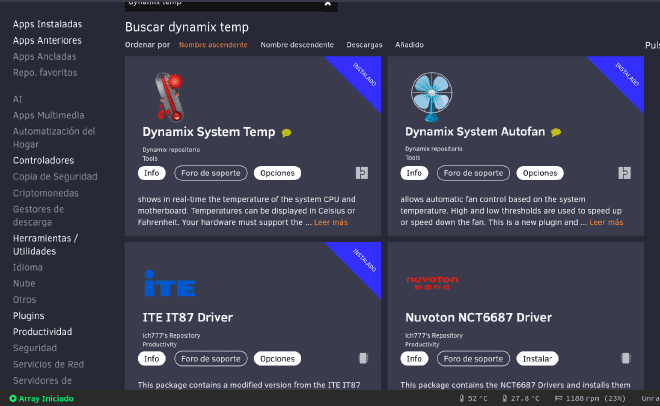This screenshot has width=660, height=406.
Task: Click the Array Iniciado status text
Action: click(x=46, y=398)
